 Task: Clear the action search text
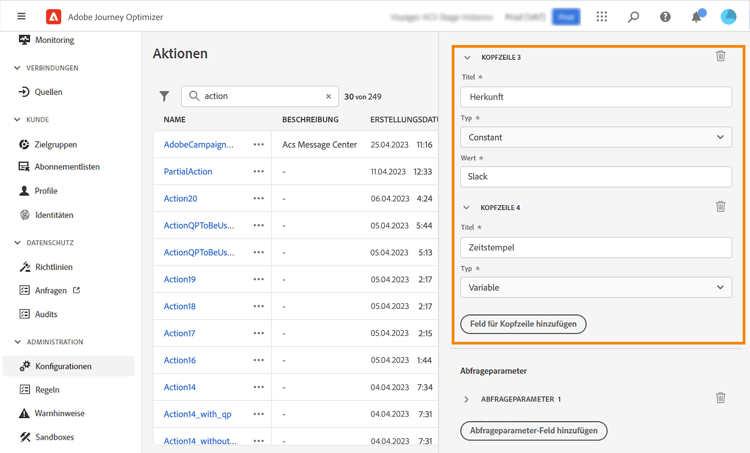point(328,96)
